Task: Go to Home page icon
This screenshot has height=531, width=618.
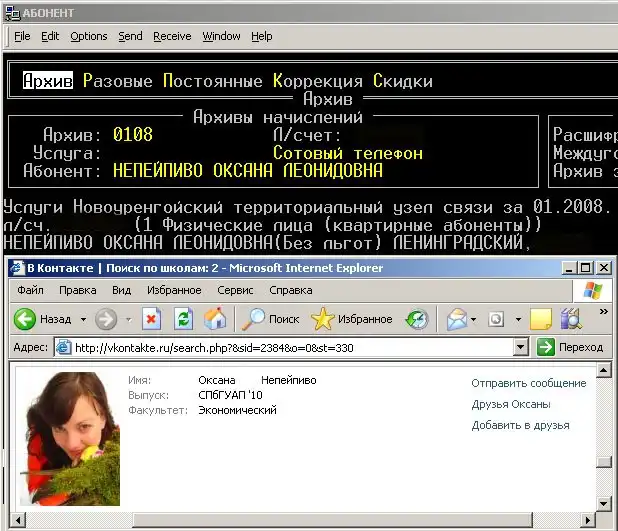Action: pyautogui.click(x=215, y=319)
